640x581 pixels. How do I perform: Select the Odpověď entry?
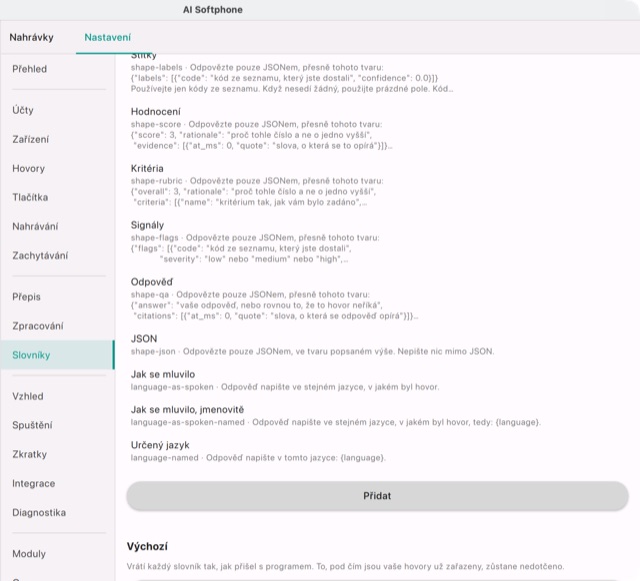point(152,282)
